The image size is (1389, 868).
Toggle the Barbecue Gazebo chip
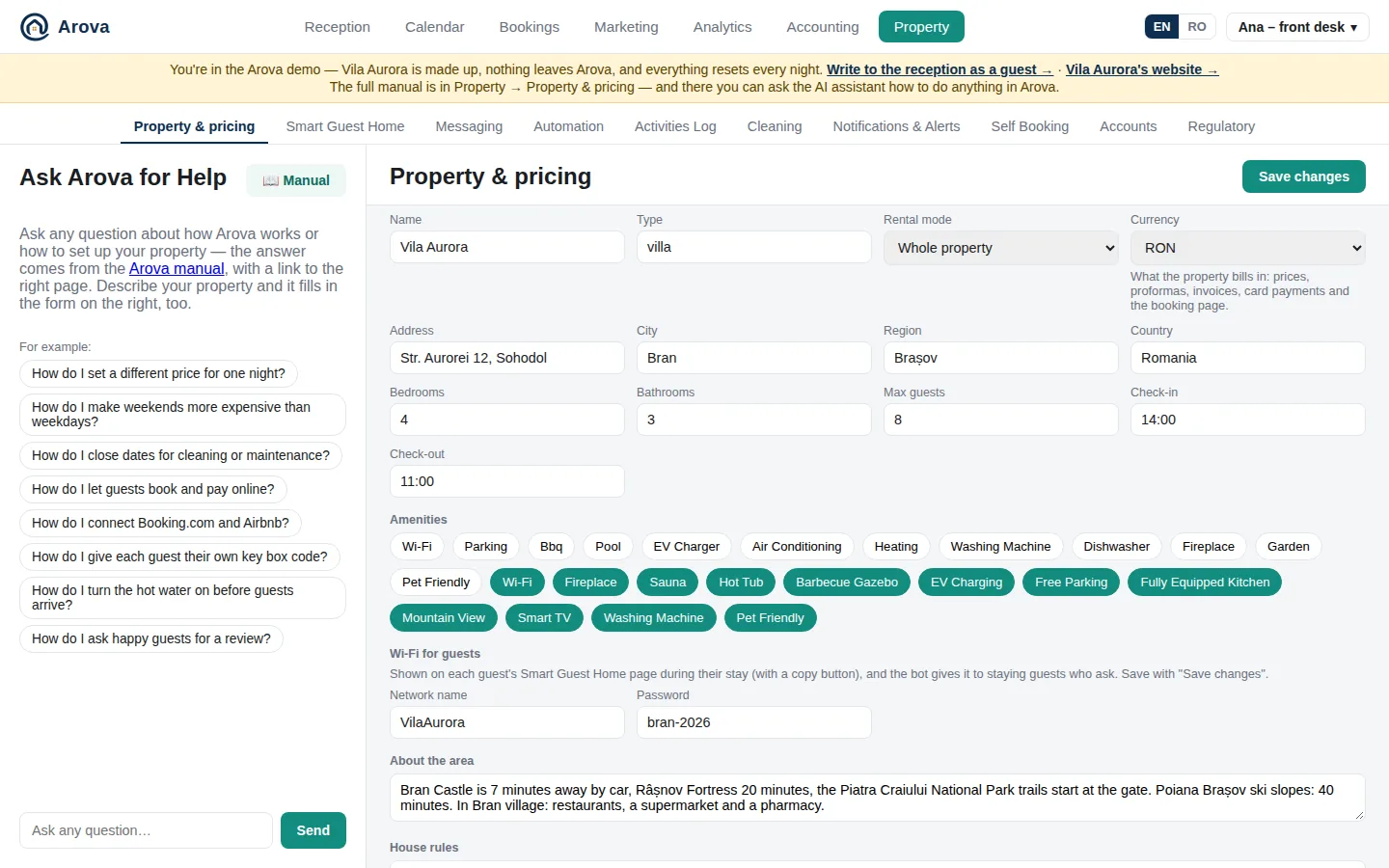point(847,583)
